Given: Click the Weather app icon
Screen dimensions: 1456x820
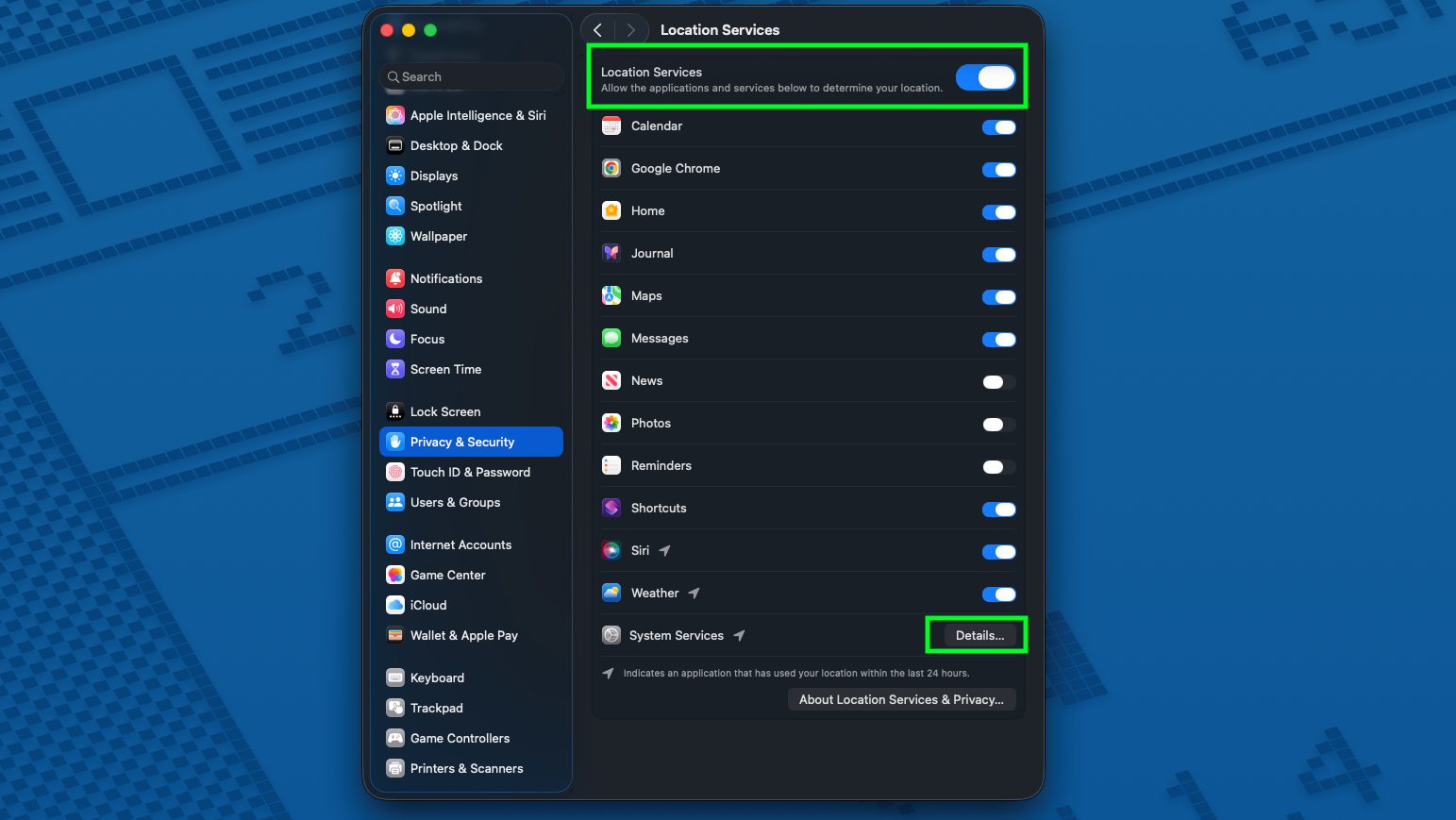Looking at the screenshot, I should click(611, 593).
